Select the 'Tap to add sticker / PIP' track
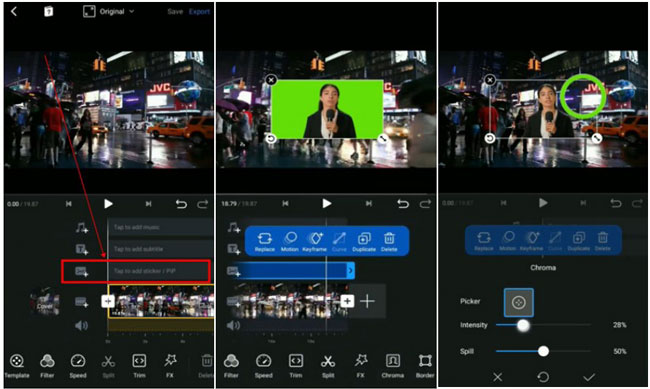The image size is (650, 389). [x=158, y=271]
